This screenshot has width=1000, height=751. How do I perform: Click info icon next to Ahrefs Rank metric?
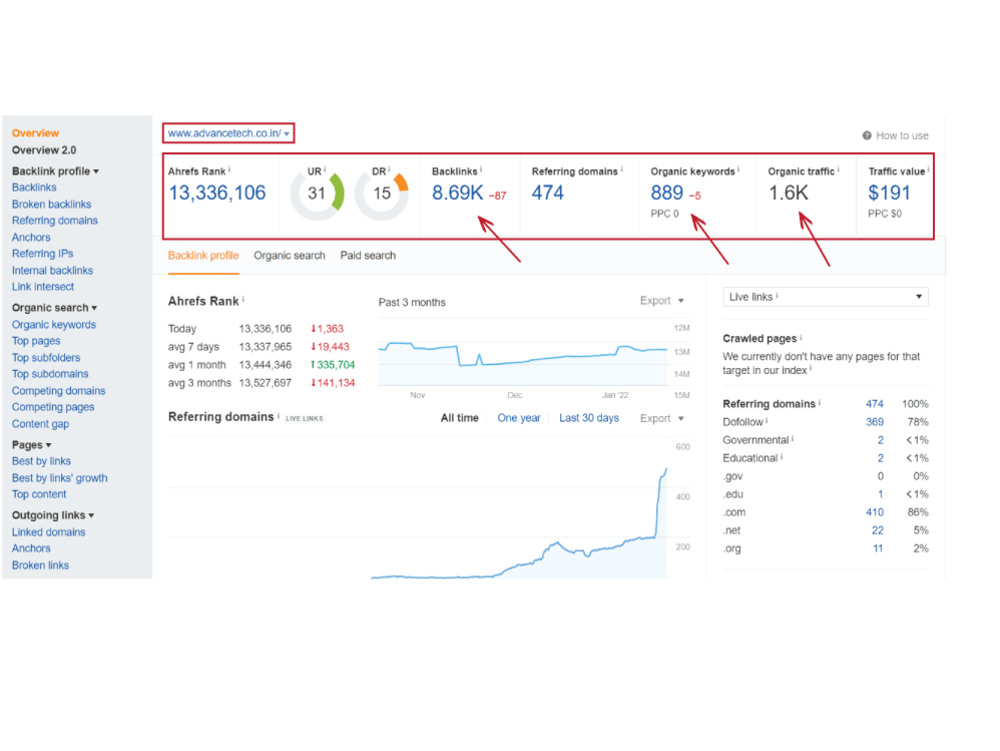coord(230,170)
